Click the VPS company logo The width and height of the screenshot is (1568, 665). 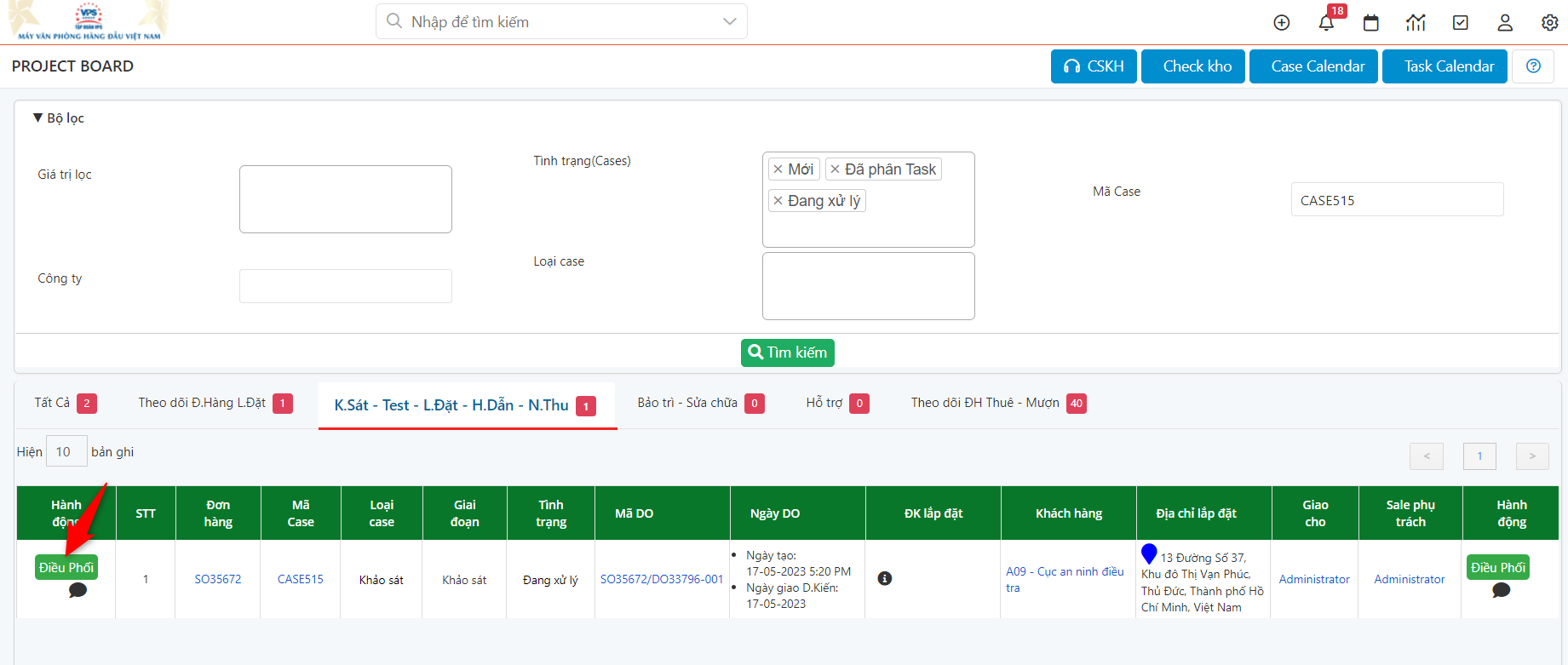coord(89,22)
